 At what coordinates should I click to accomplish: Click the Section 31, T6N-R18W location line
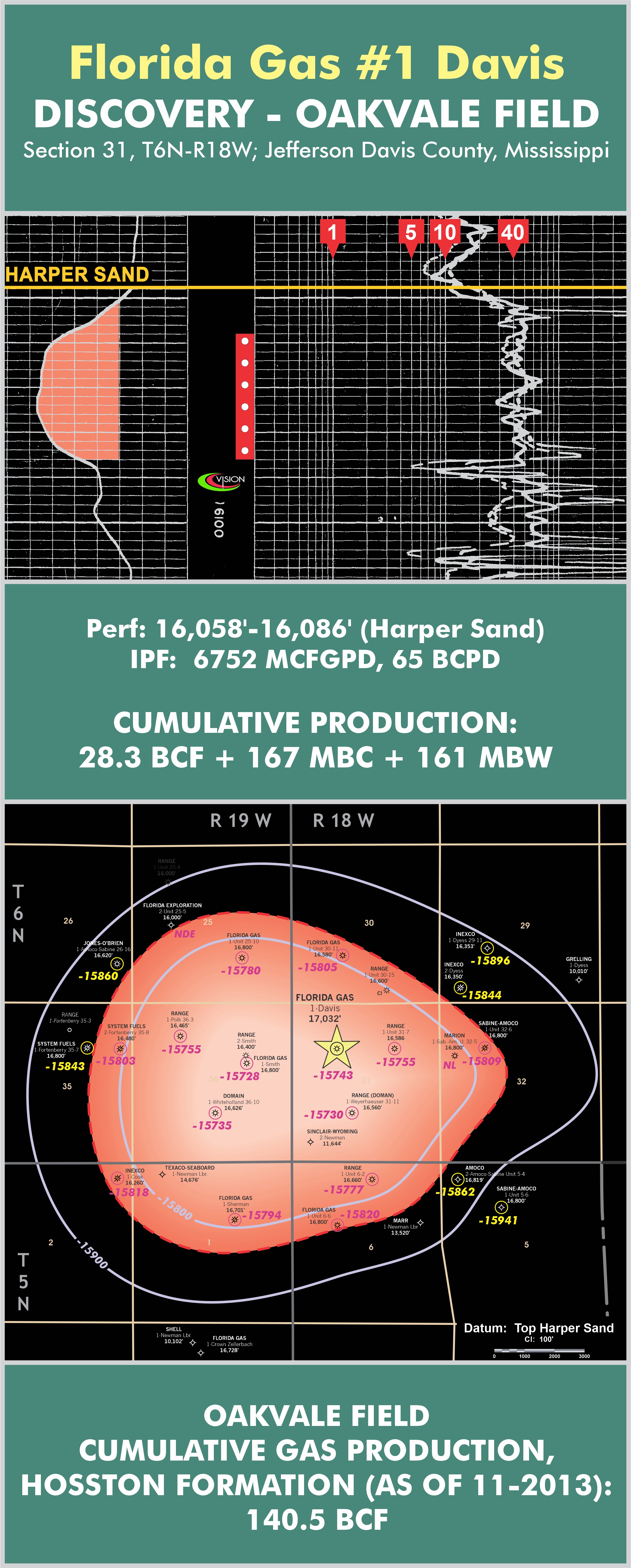coord(316,150)
